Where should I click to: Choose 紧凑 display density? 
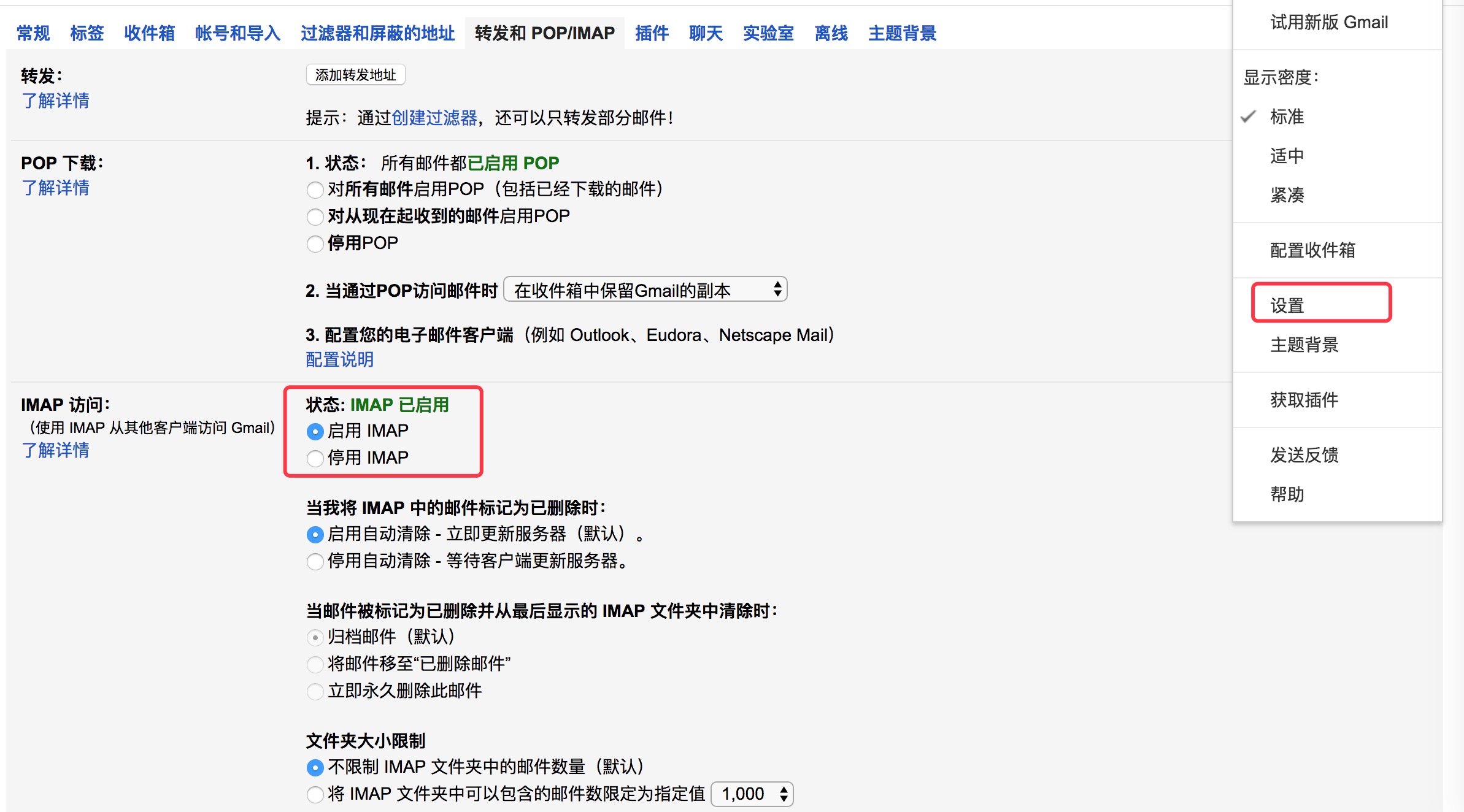[1287, 195]
